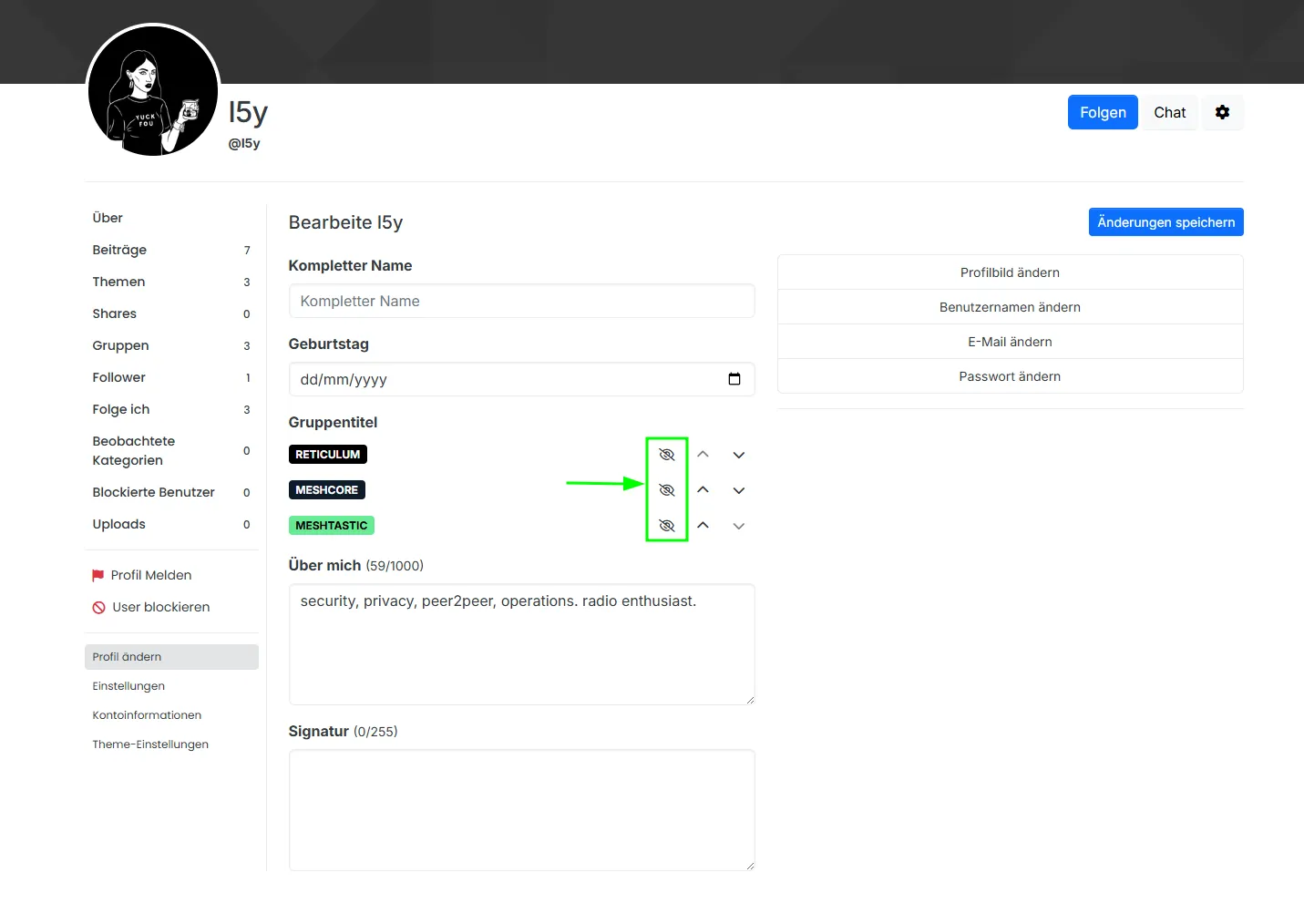1304x924 pixels.
Task: Click the I5y profile avatar picture
Action: tap(153, 91)
